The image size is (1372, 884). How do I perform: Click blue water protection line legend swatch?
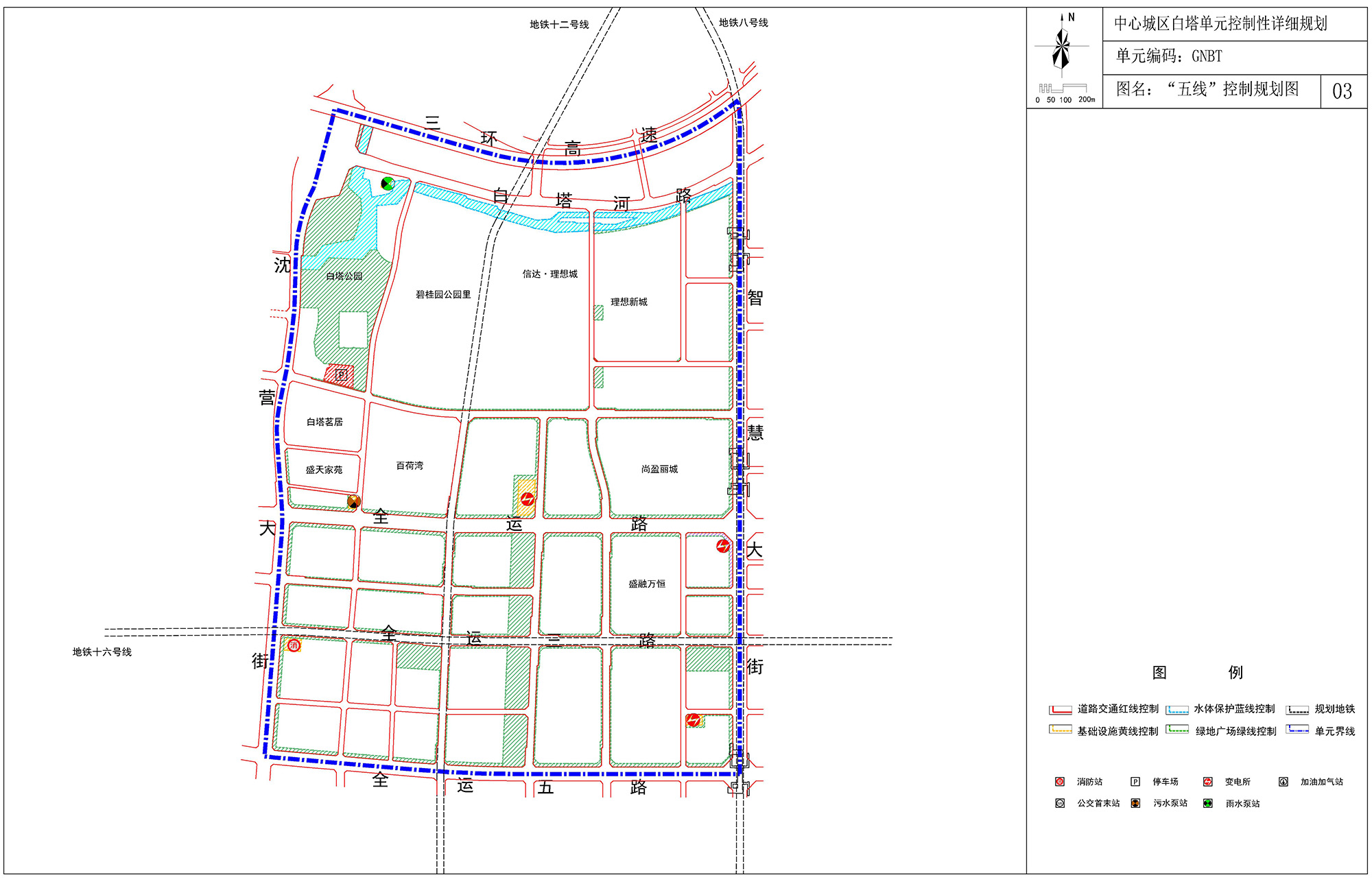1177,710
